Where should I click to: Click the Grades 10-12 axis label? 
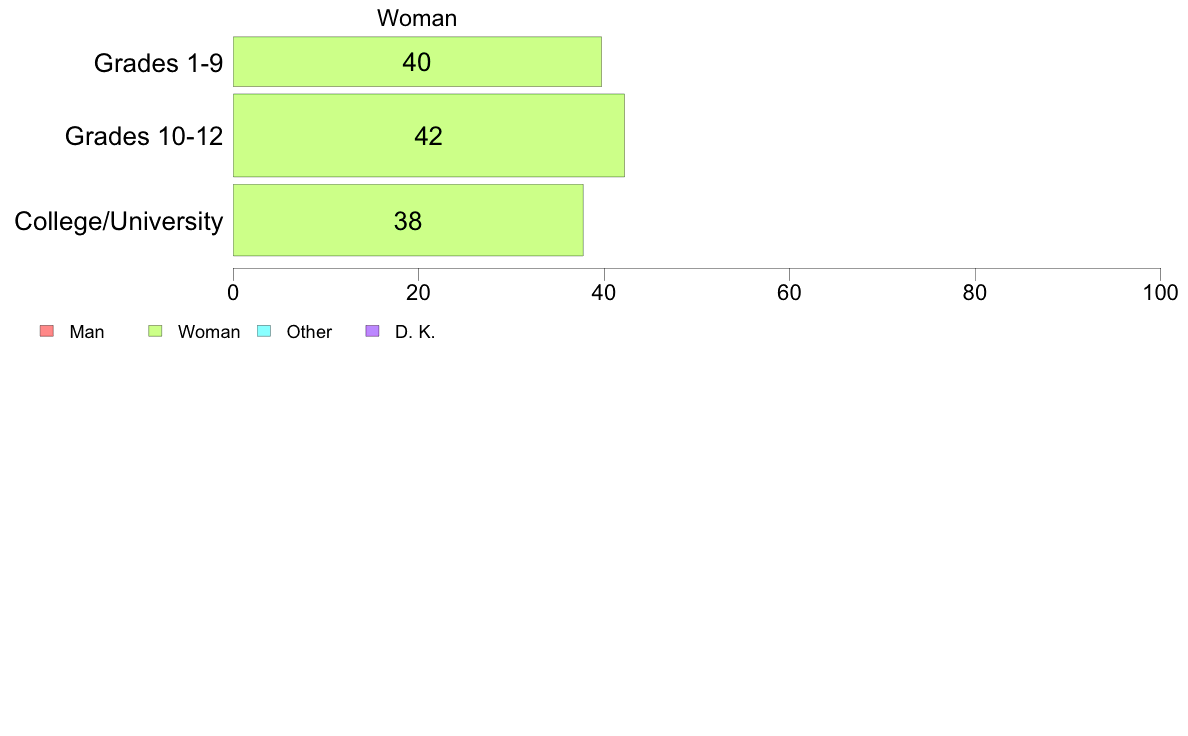pos(144,136)
